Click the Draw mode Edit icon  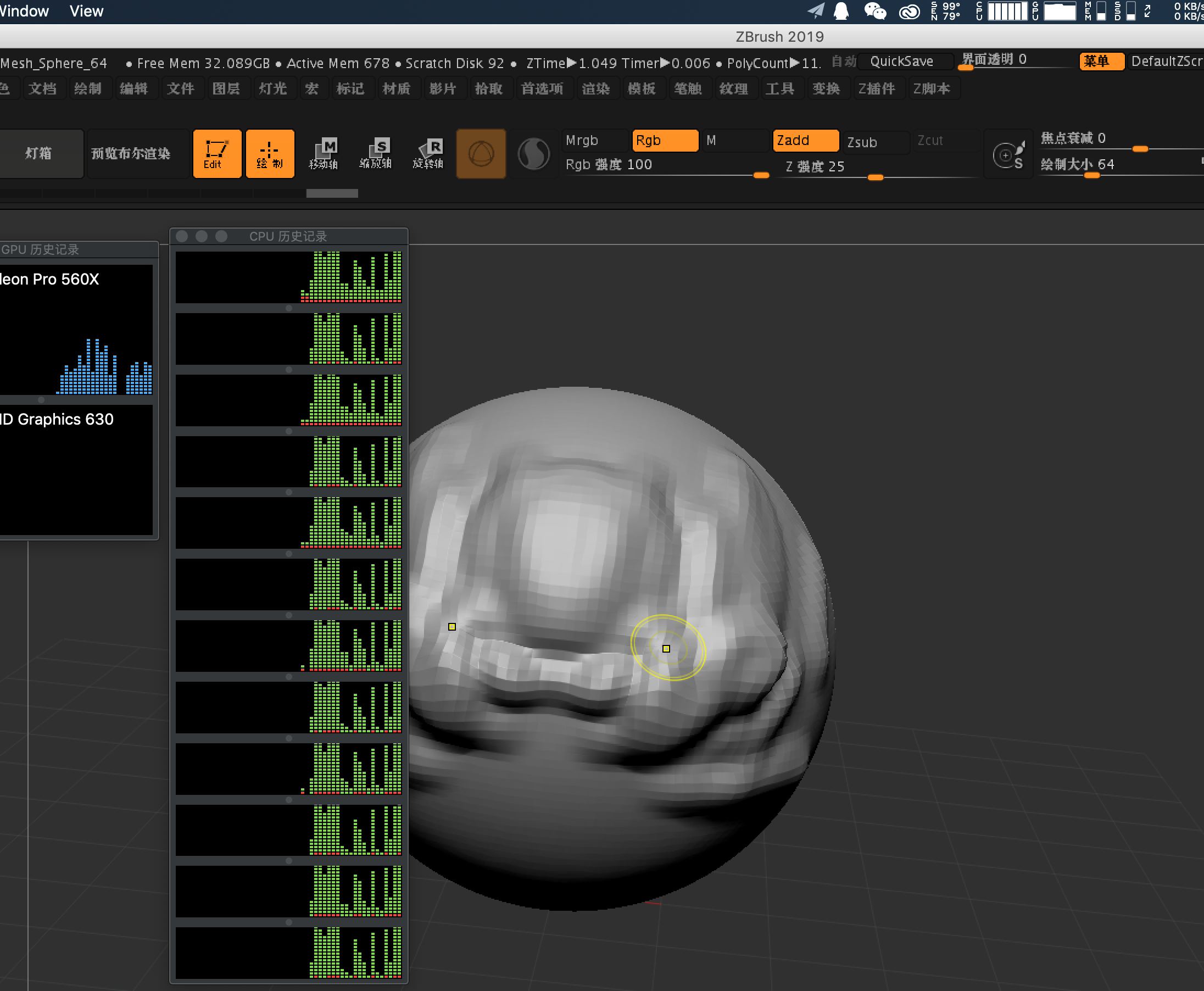(213, 152)
